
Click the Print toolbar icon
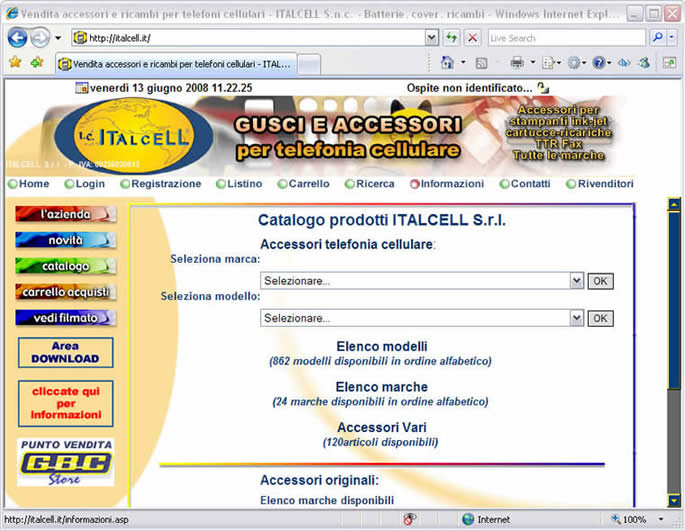(517, 62)
